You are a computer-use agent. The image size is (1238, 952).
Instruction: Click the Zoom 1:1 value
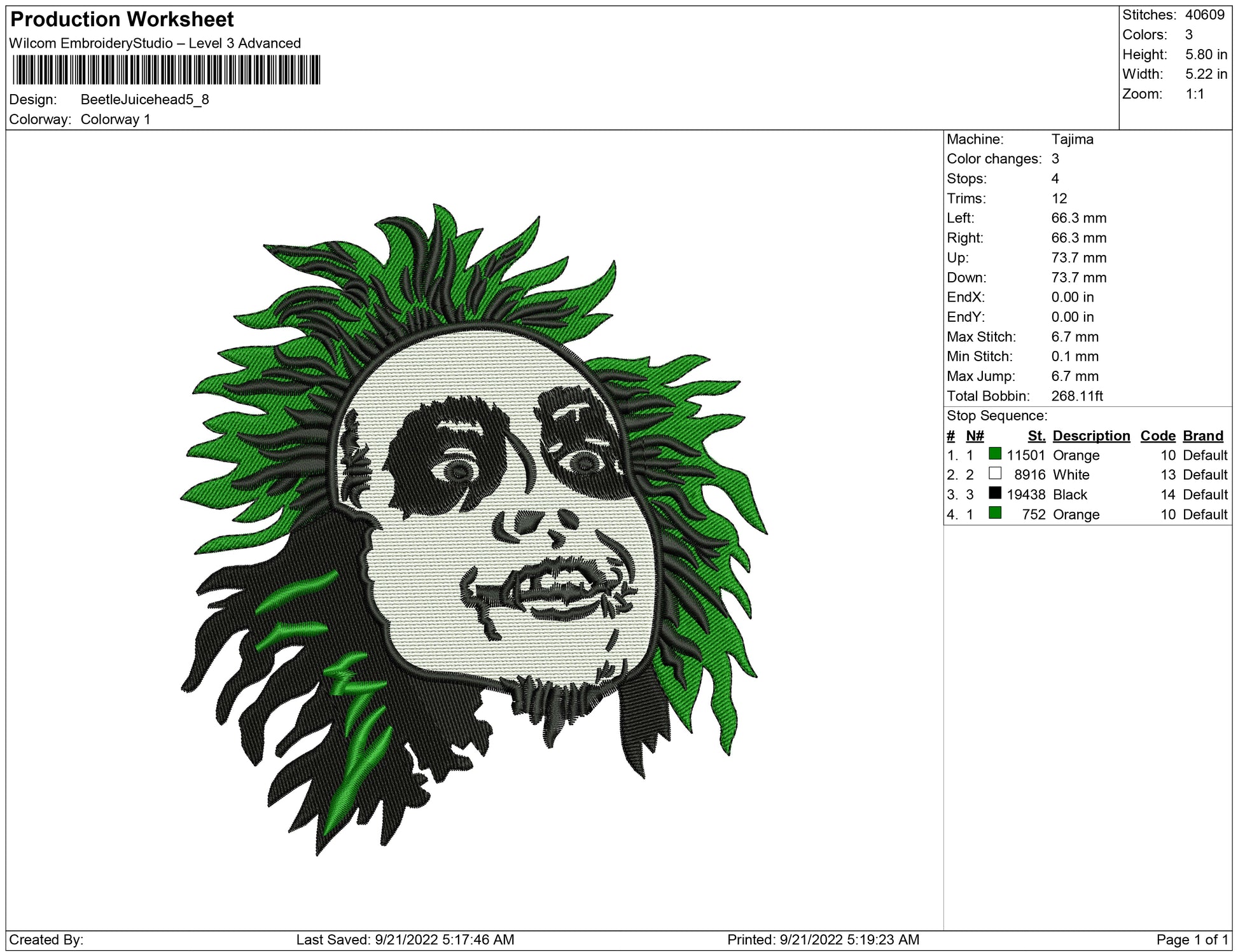tap(1194, 94)
